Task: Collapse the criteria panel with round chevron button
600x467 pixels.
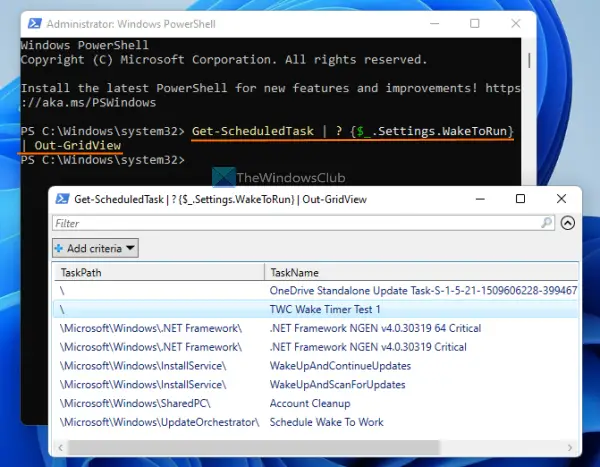Action: 567,223
